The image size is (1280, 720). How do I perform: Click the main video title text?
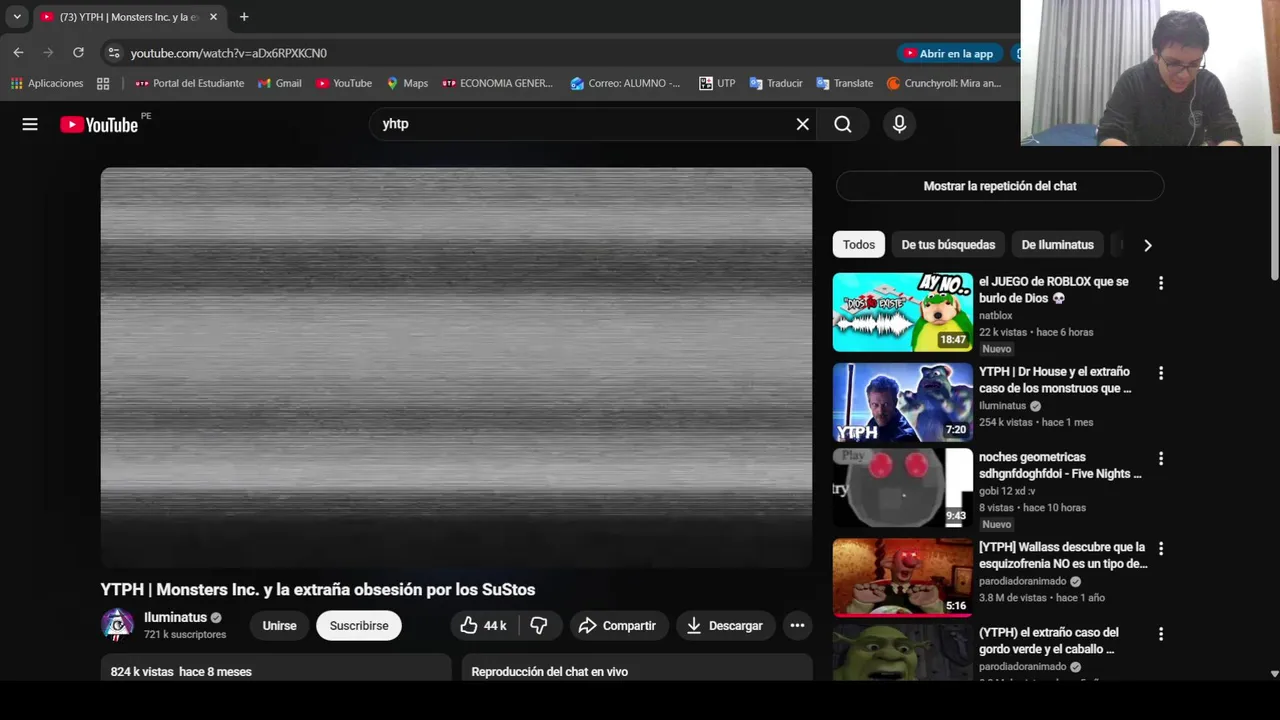click(318, 590)
